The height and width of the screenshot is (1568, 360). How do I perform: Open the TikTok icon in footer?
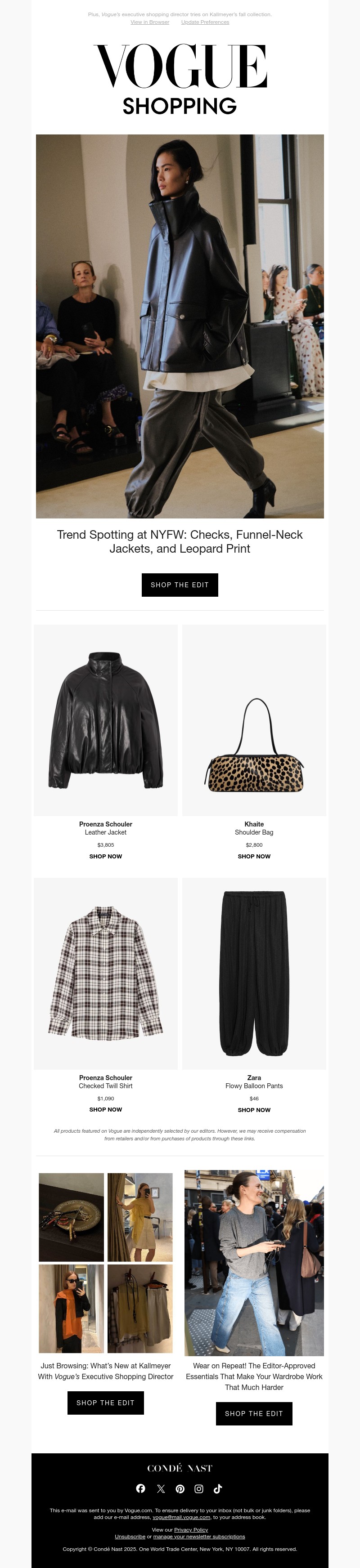(218, 1488)
